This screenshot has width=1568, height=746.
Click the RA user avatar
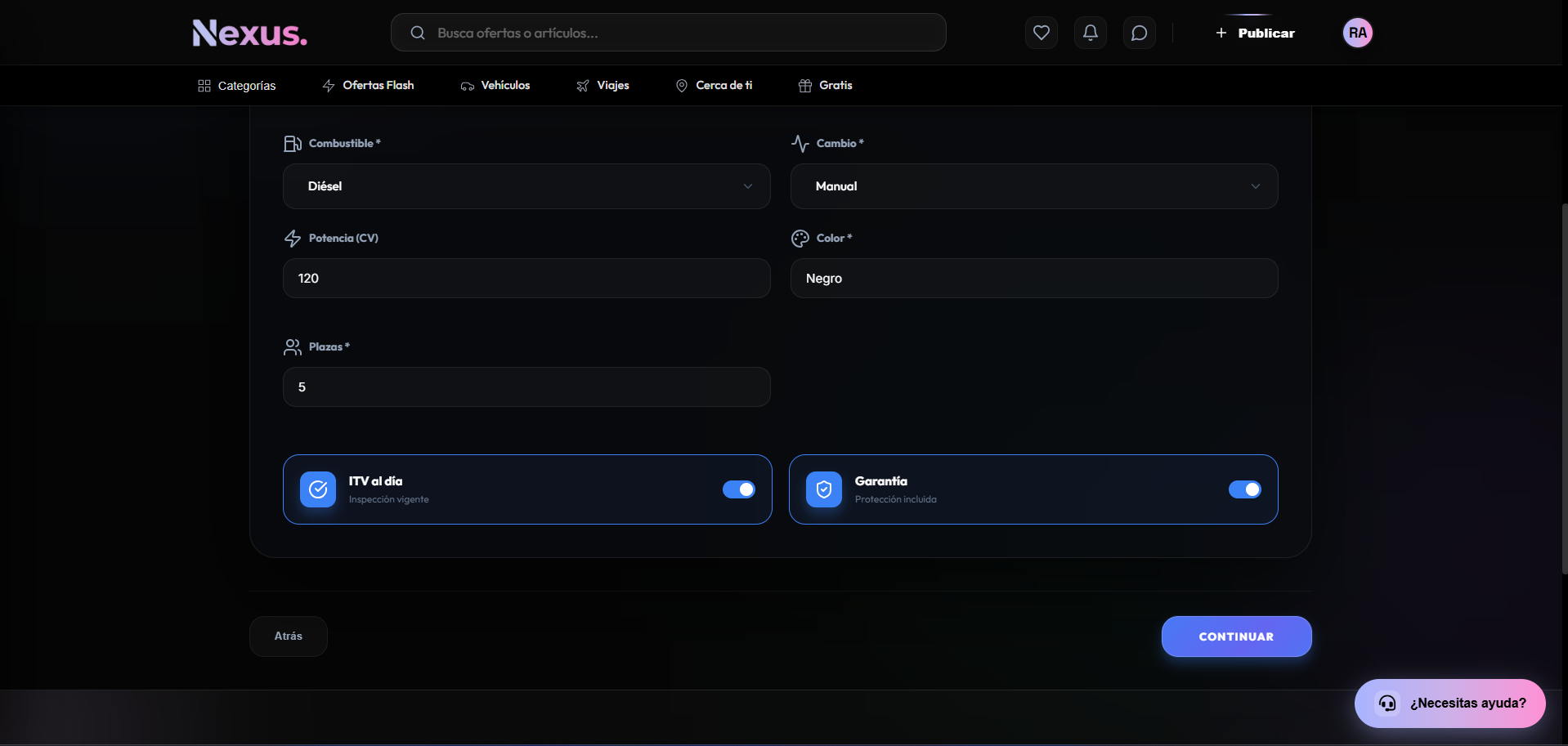[x=1357, y=33]
